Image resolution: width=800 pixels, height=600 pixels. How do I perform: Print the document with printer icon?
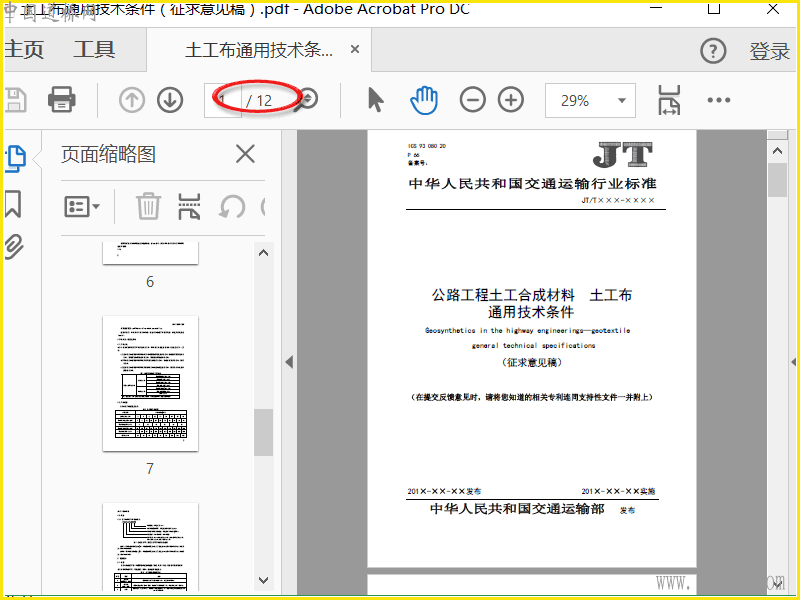[62, 99]
